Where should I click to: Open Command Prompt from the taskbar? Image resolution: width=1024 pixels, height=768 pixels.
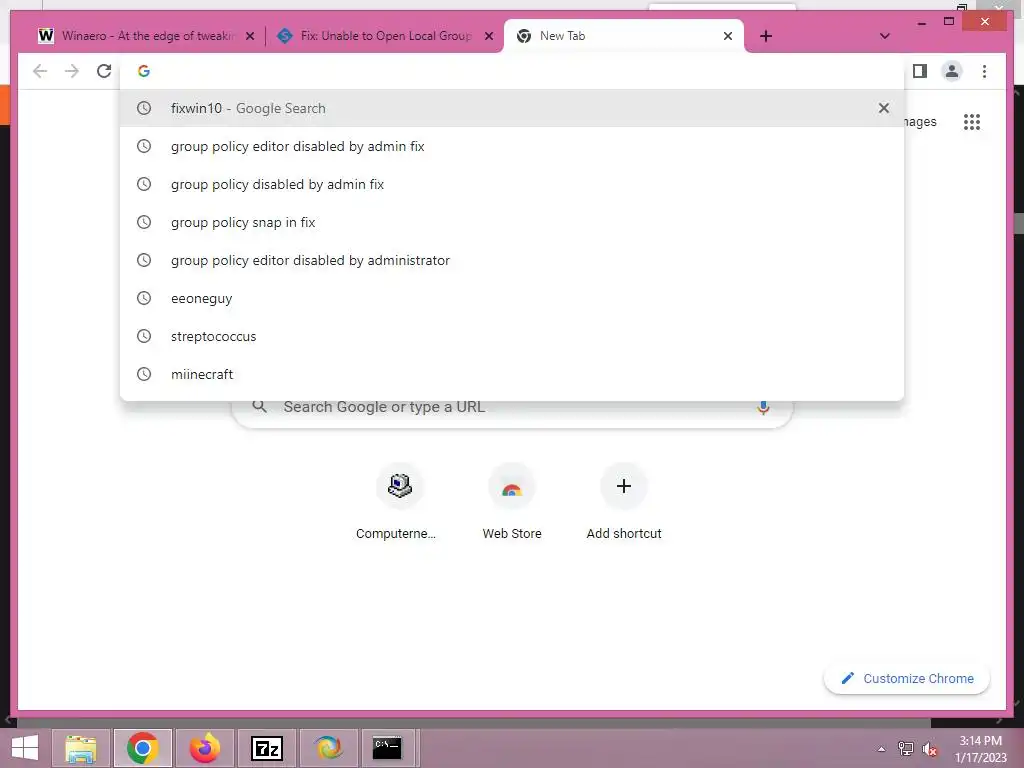point(387,748)
